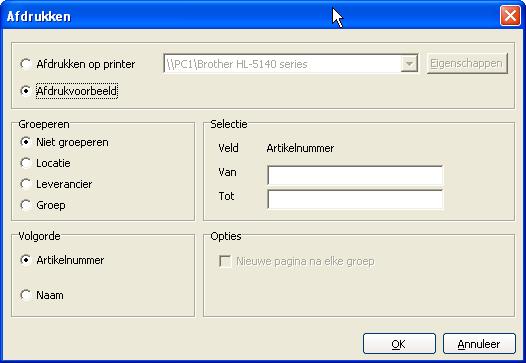Click the Annuleer button
This screenshot has width=526, height=363.
pyautogui.click(x=479, y=344)
